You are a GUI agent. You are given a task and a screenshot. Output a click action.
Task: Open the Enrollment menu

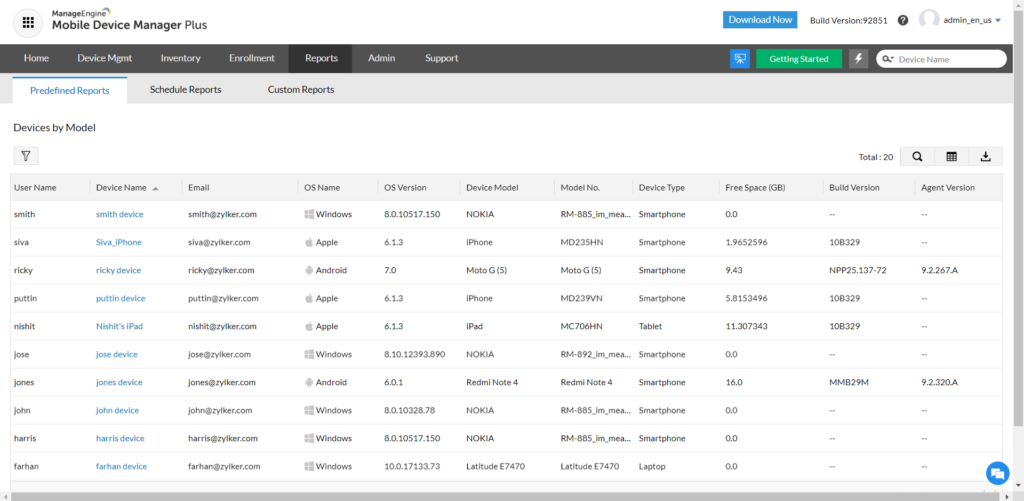pyautogui.click(x=251, y=58)
